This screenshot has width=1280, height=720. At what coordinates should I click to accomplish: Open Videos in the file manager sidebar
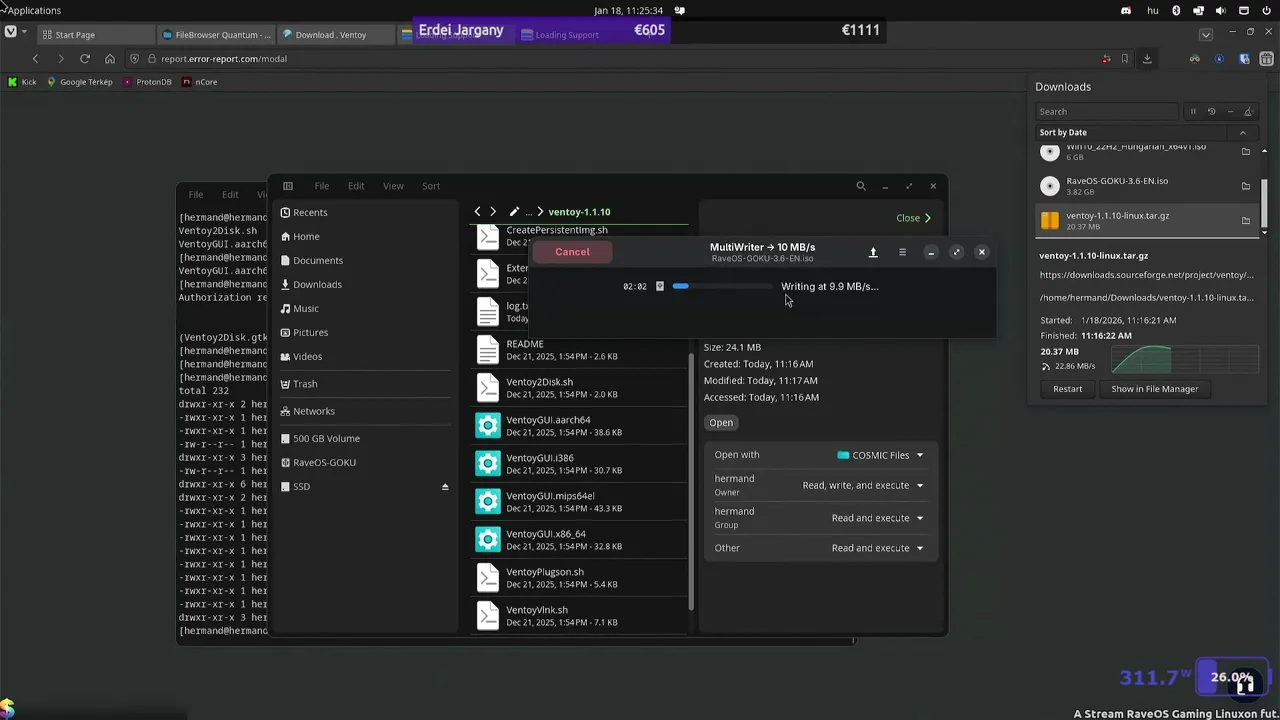click(x=364, y=356)
